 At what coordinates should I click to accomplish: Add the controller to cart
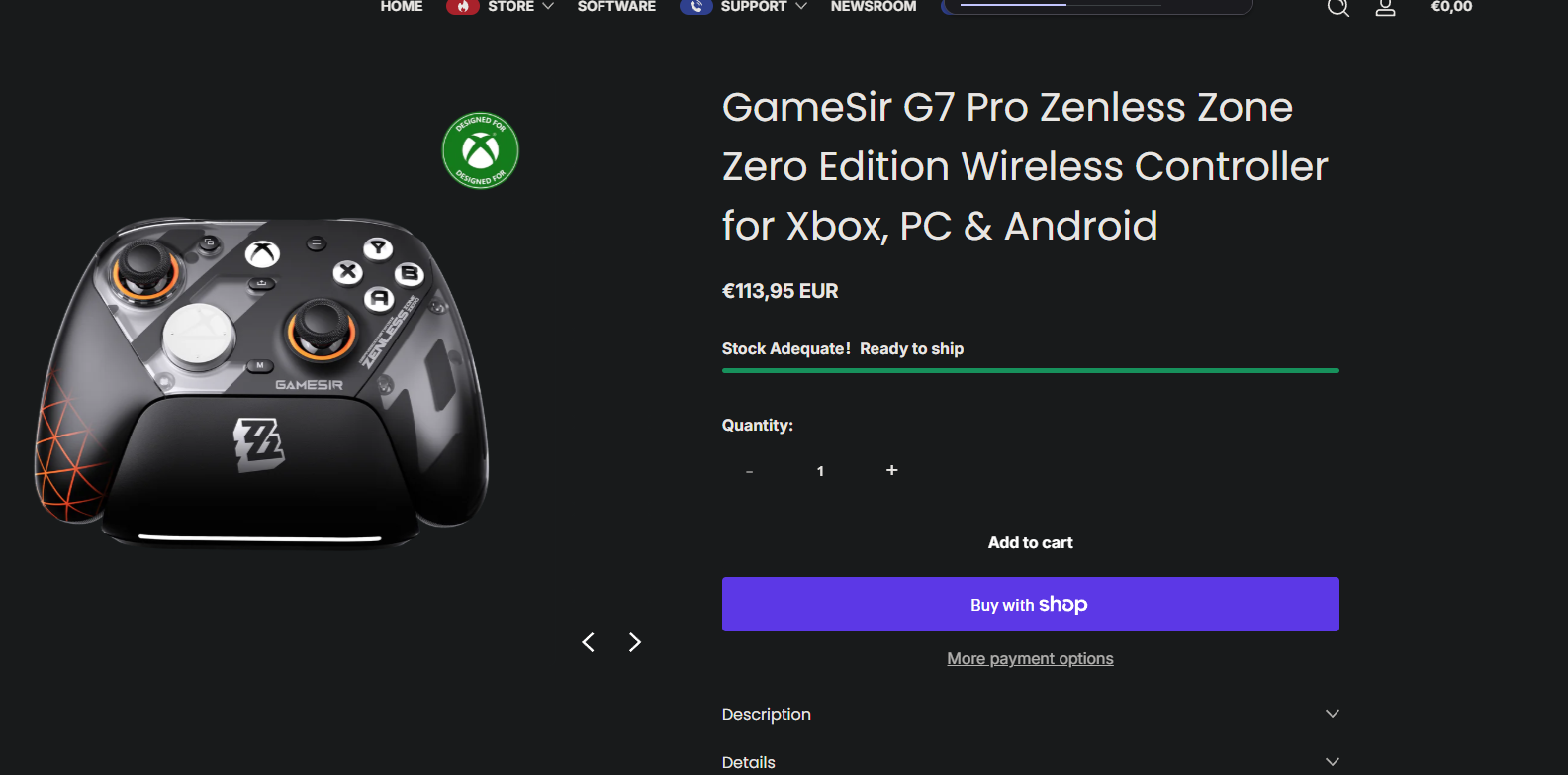pos(1031,542)
